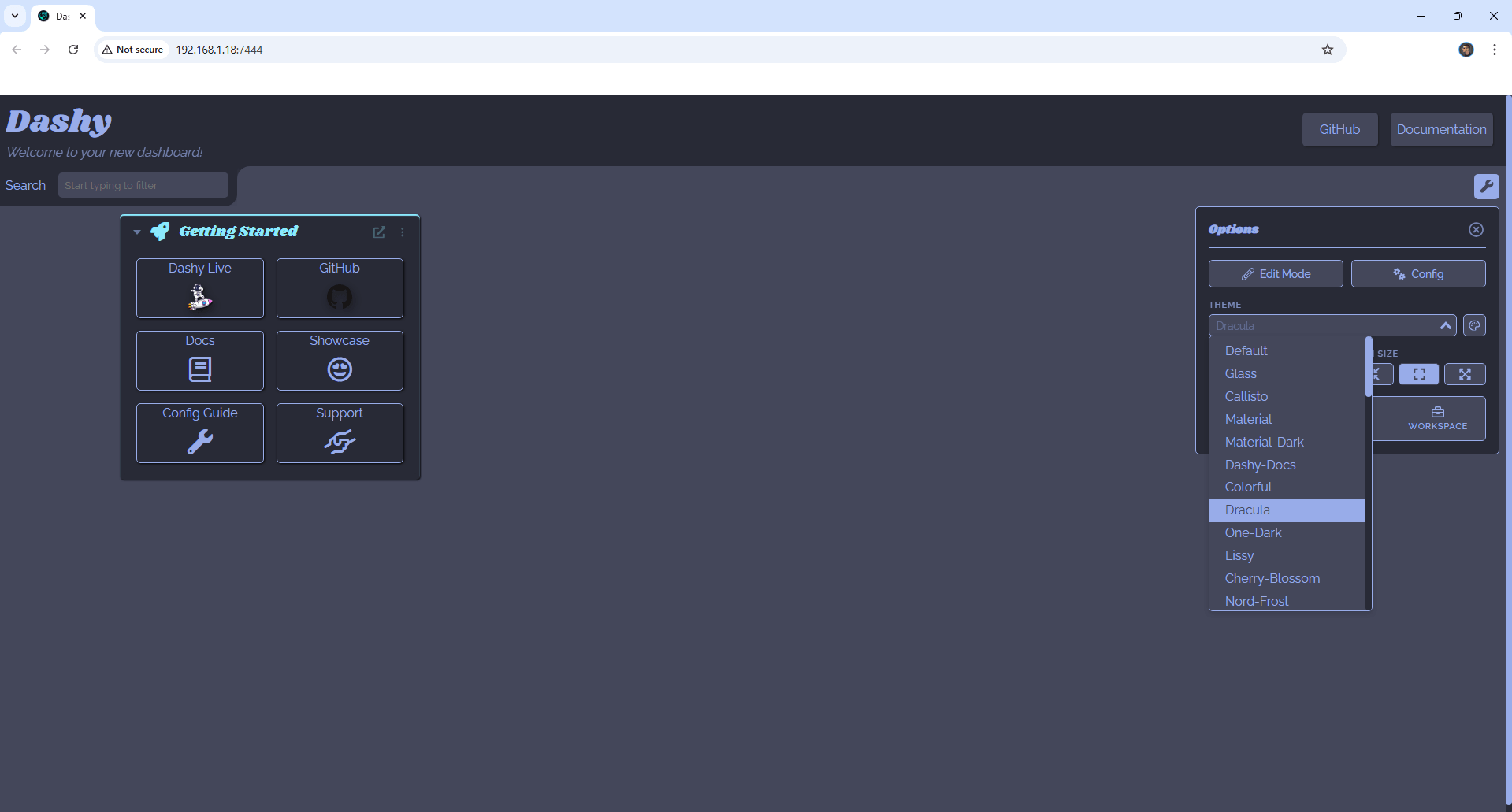Focus the search filter field
The width and height of the screenshot is (1512, 812).
143,185
